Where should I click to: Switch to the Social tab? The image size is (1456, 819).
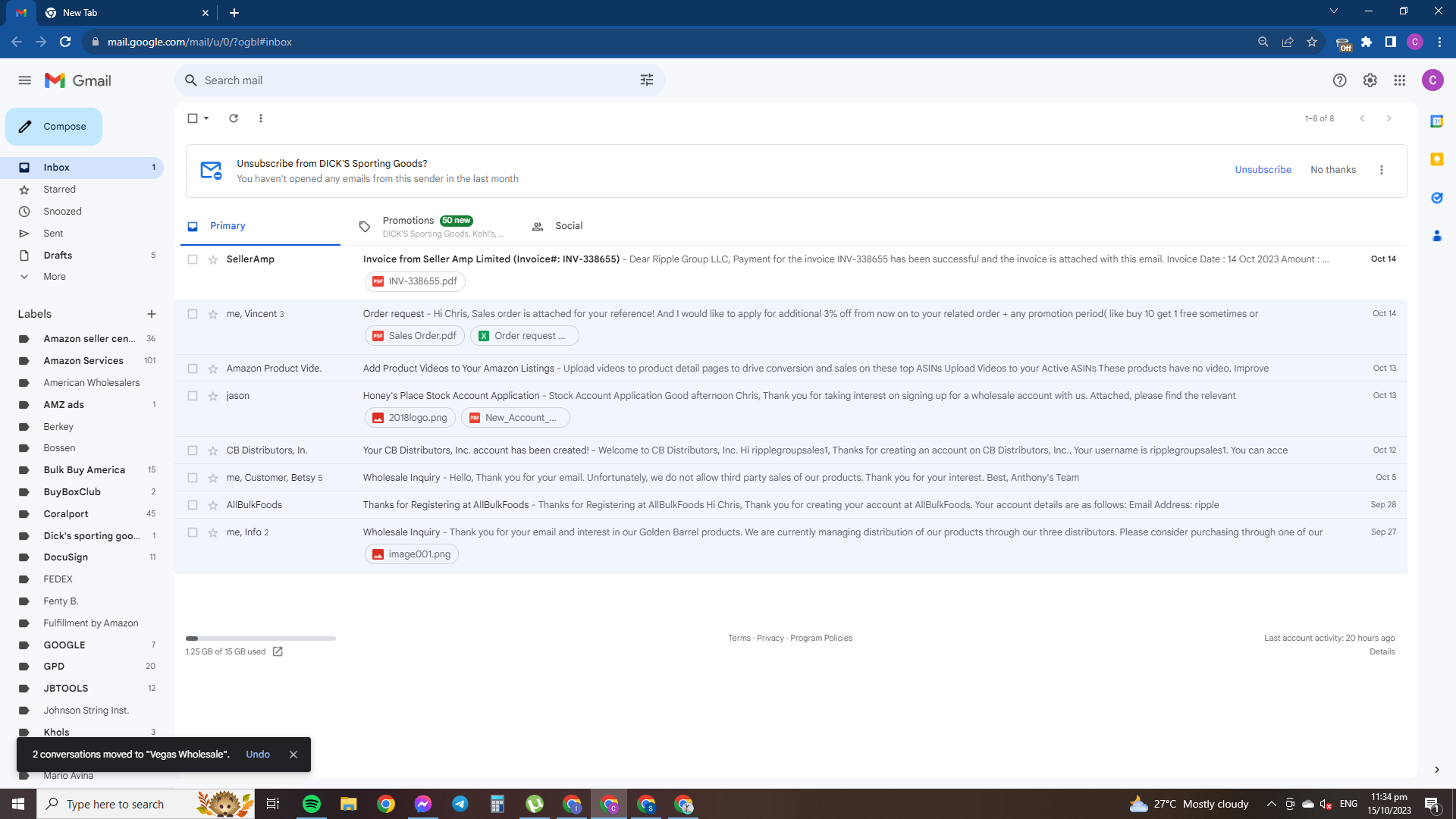(604, 226)
